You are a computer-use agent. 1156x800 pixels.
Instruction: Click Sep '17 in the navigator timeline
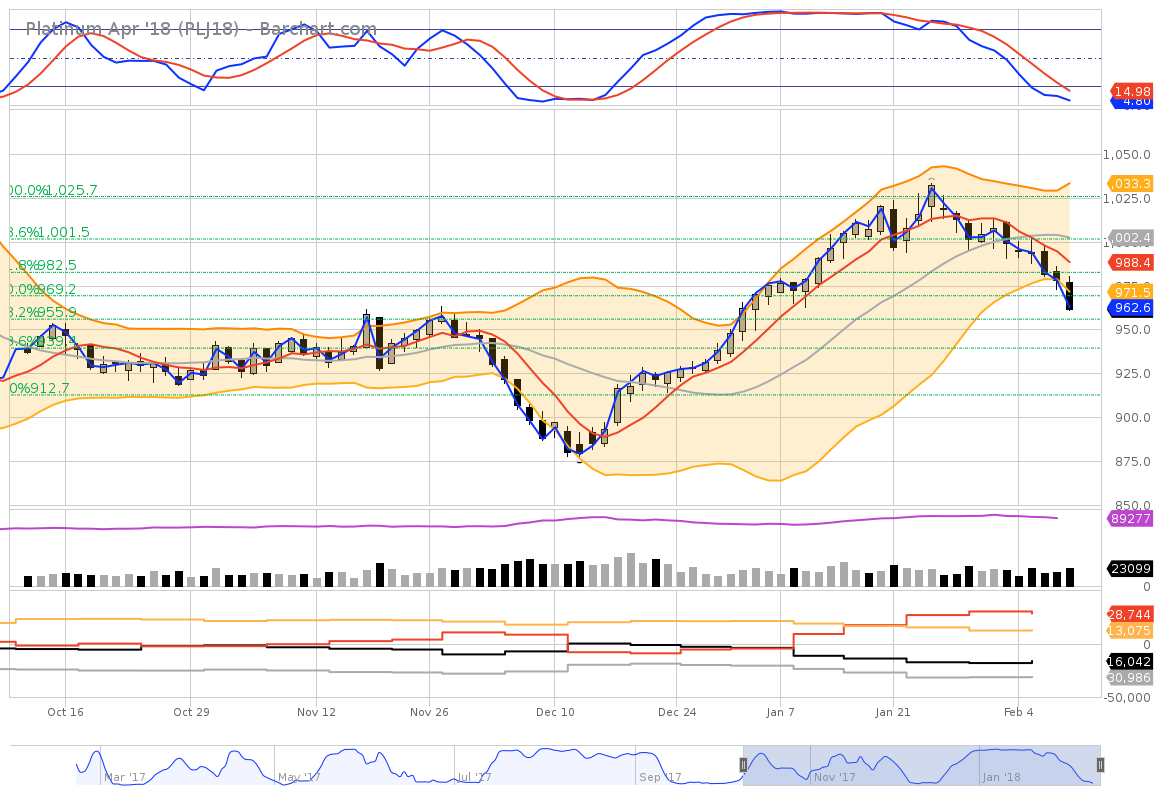coord(661,777)
